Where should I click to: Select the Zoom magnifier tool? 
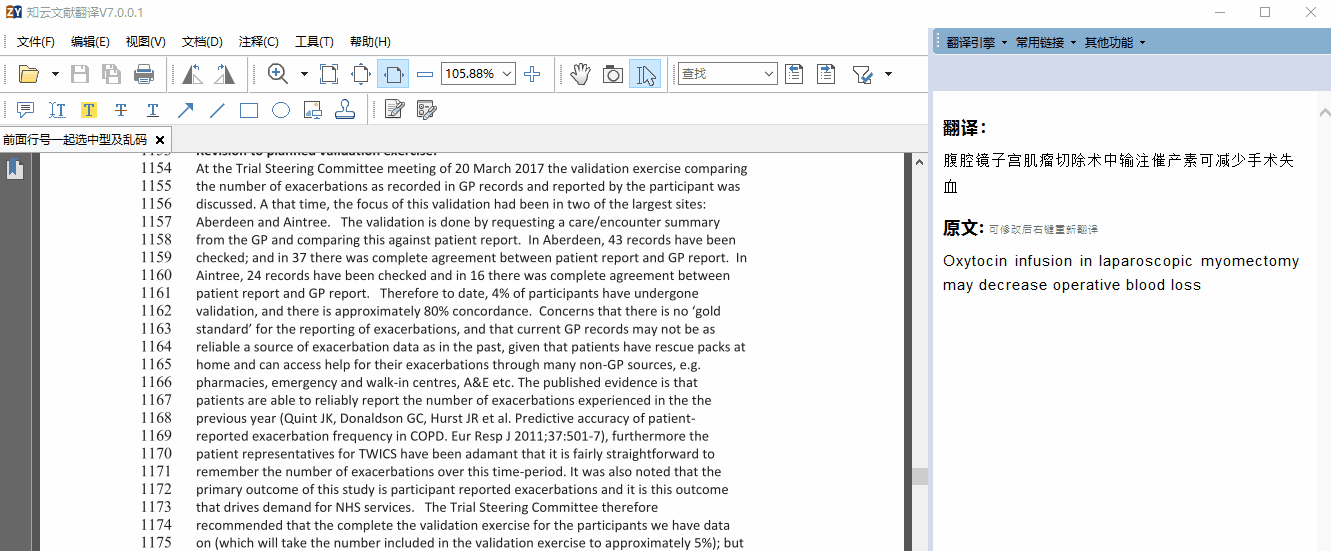(278, 74)
